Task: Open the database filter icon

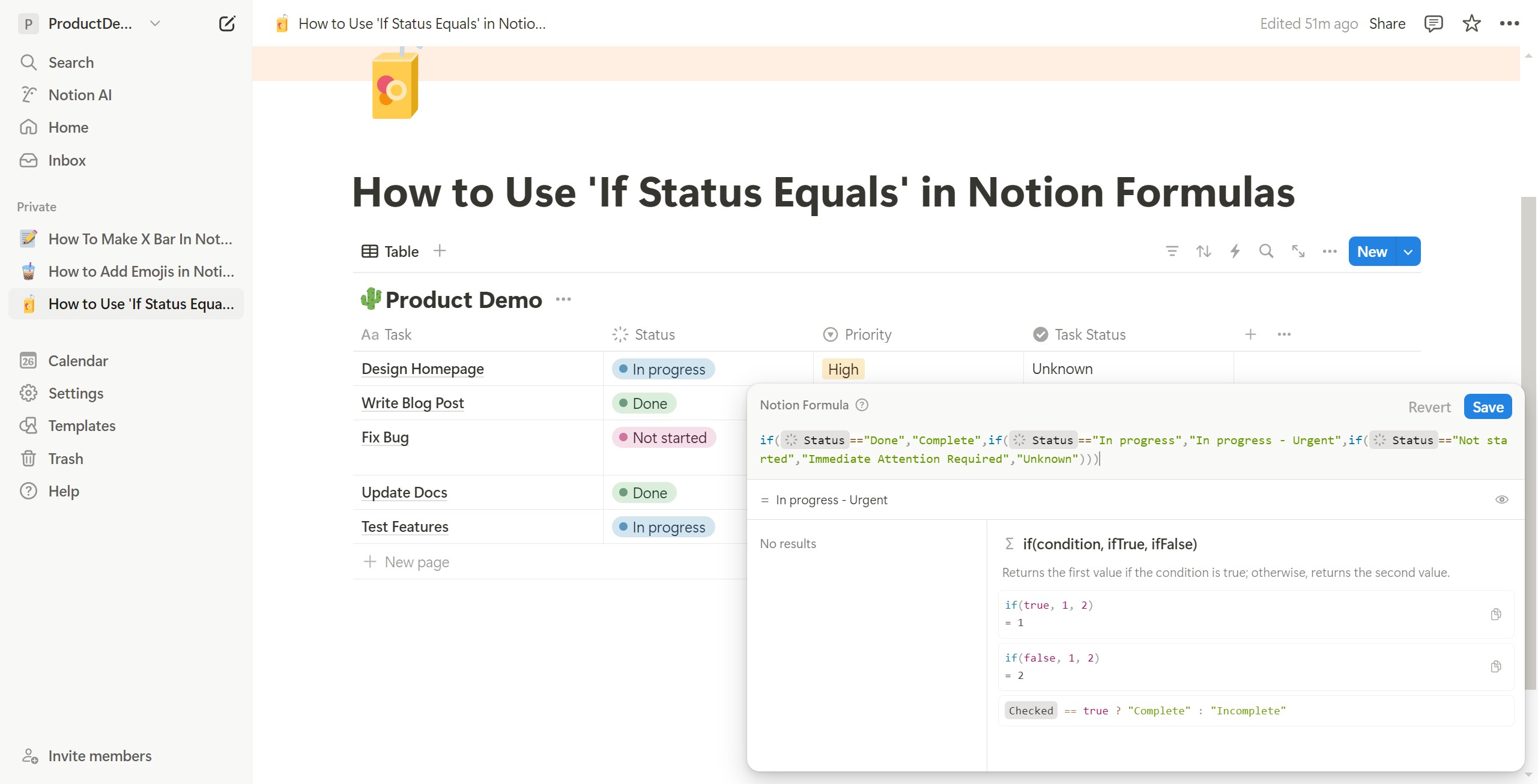Action: [1171, 251]
